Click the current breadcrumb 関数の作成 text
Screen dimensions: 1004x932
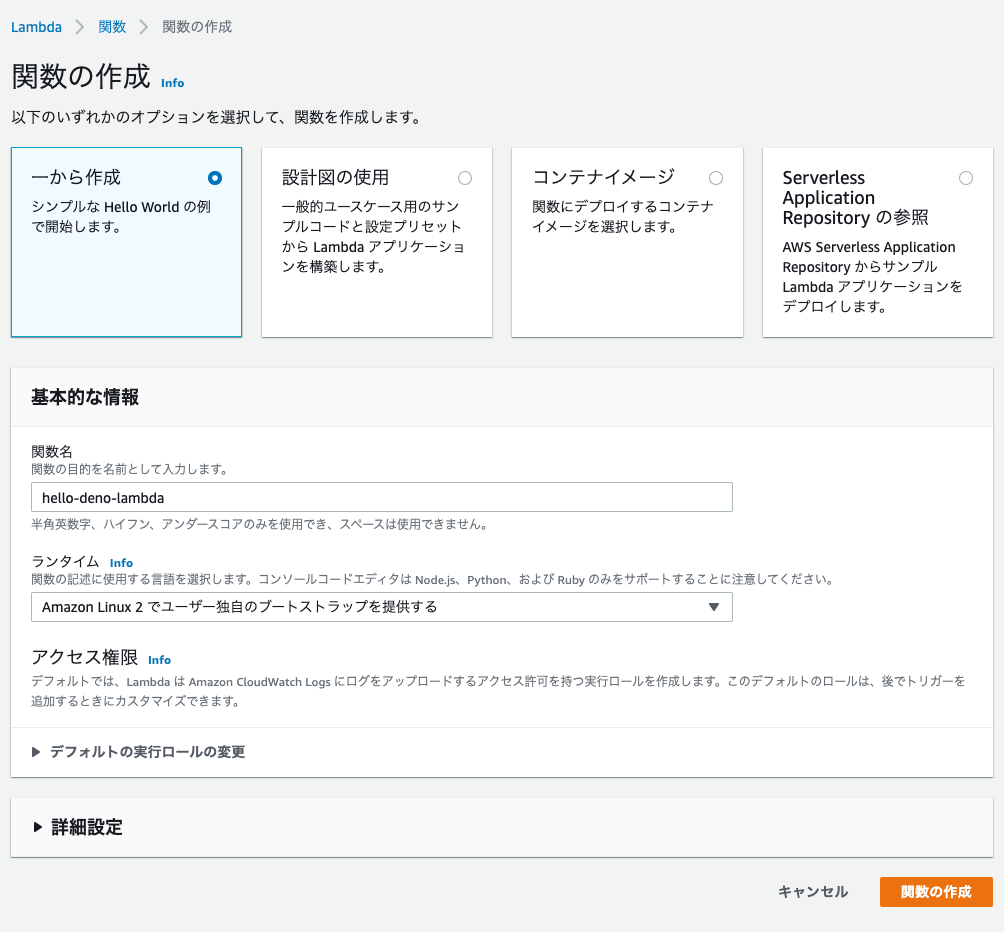tap(197, 27)
